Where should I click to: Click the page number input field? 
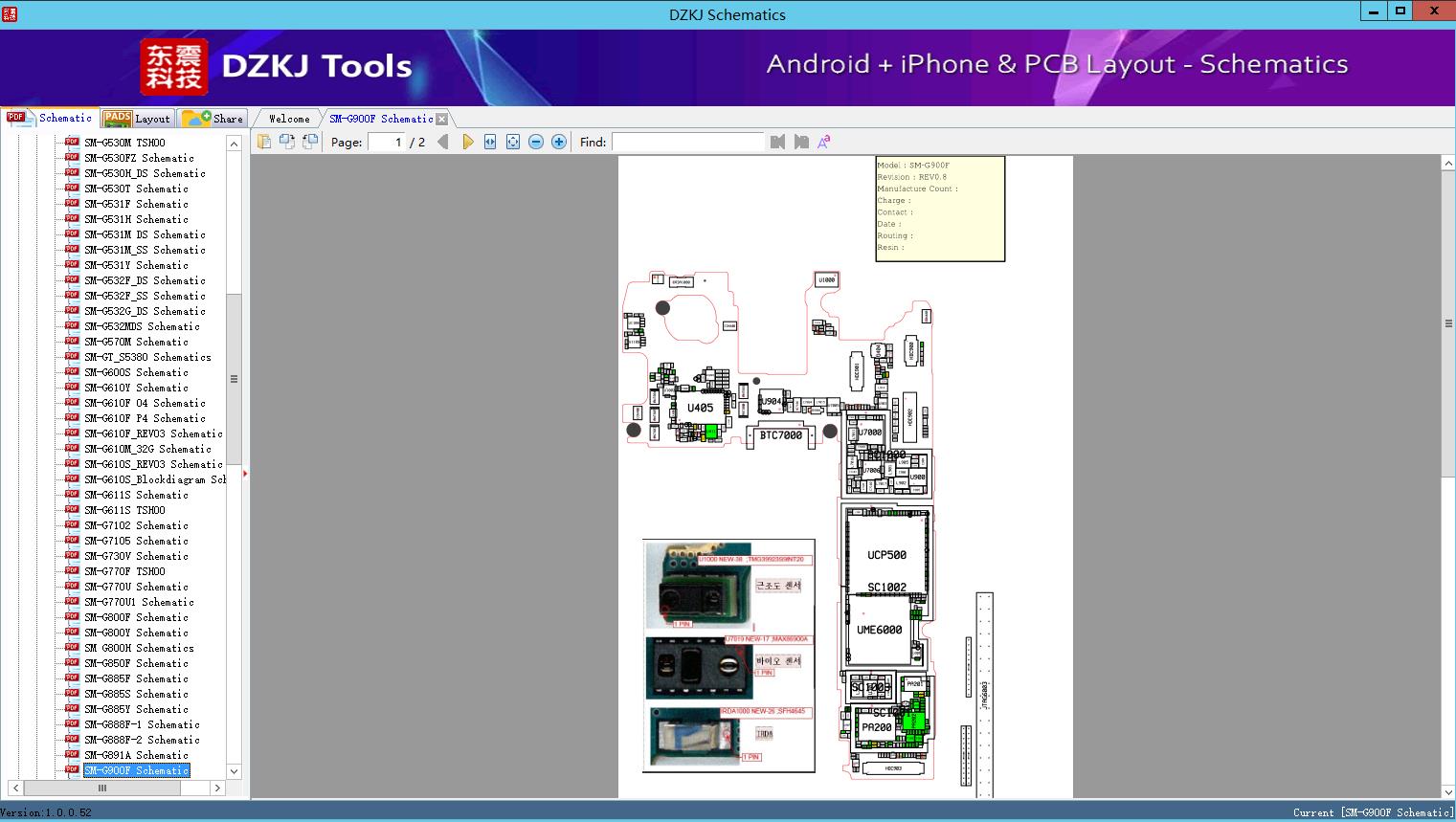click(386, 142)
